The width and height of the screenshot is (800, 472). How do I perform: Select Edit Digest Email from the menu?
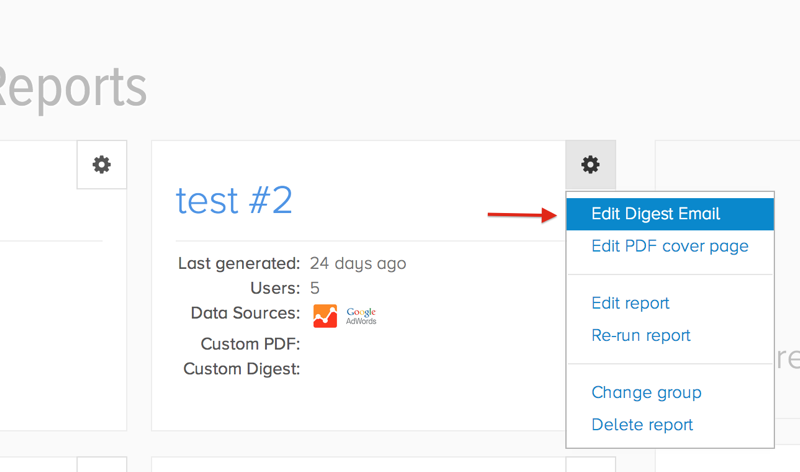pos(655,214)
